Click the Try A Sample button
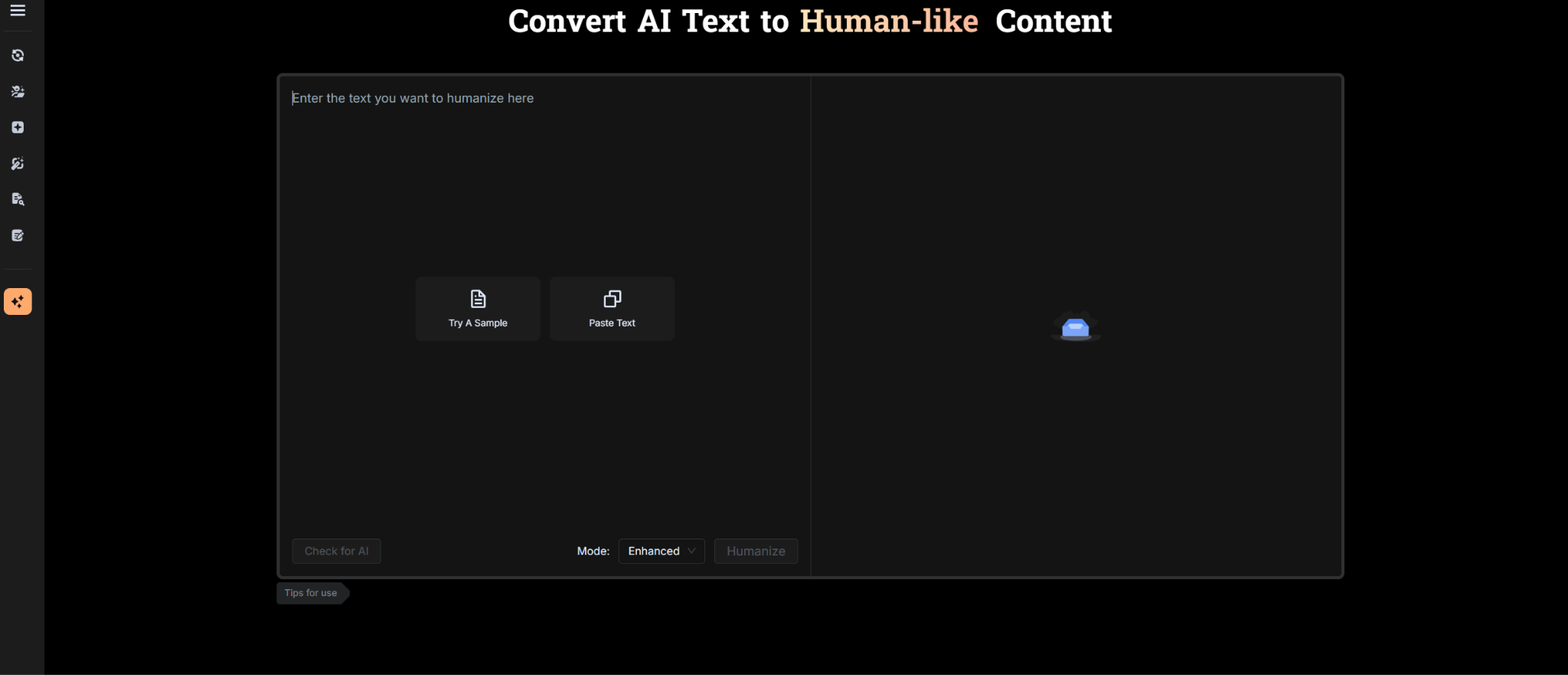Image resolution: width=1568 pixels, height=675 pixels. pos(478,309)
